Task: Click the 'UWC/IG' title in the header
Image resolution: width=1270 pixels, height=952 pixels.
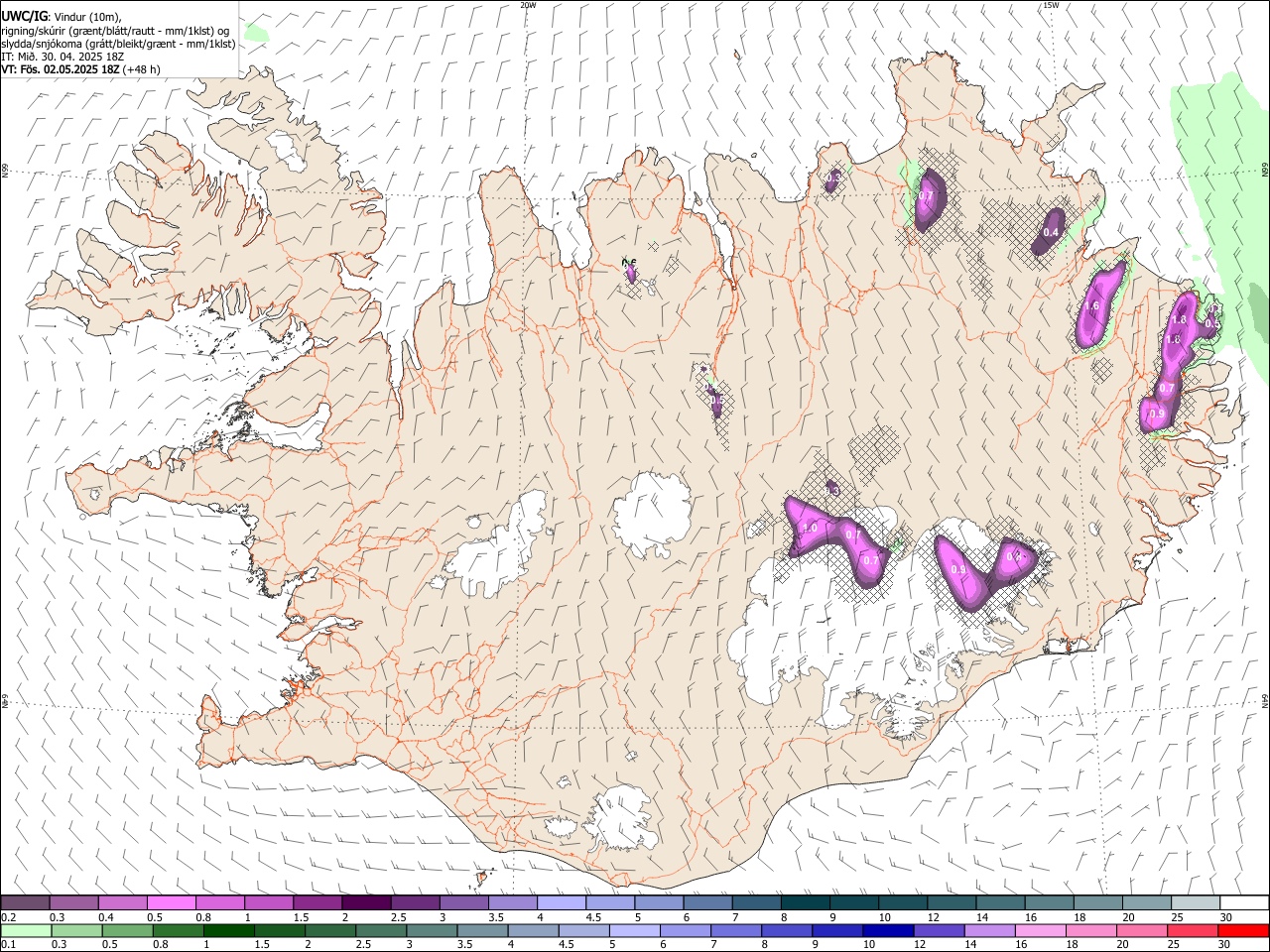Action: point(24,16)
